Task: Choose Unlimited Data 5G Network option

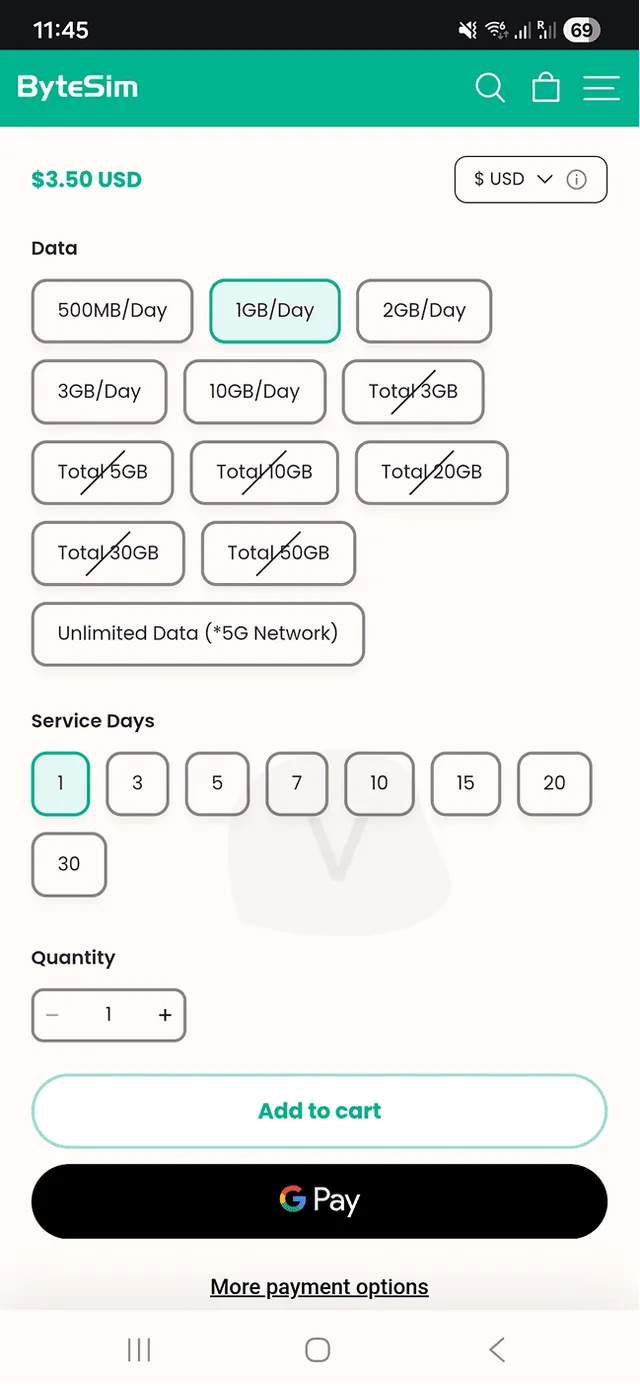Action: pyautogui.click(x=198, y=633)
